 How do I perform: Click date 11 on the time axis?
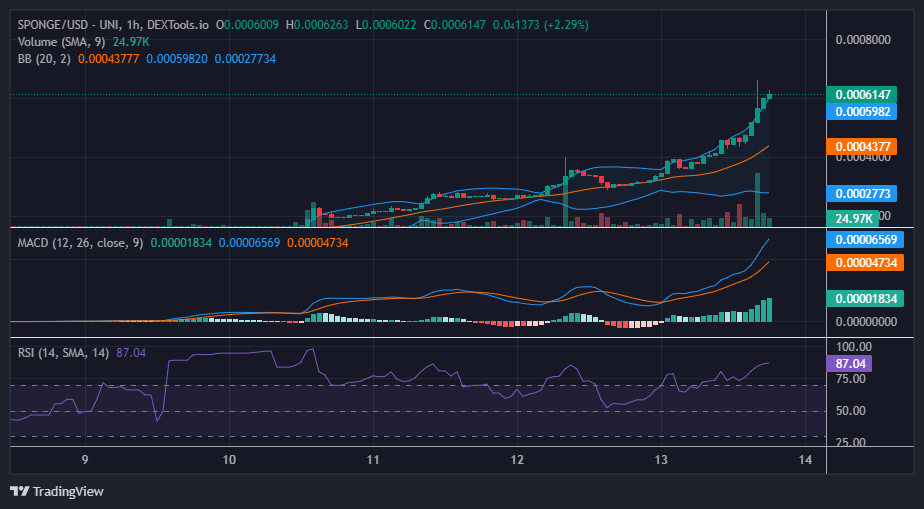(373, 460)
